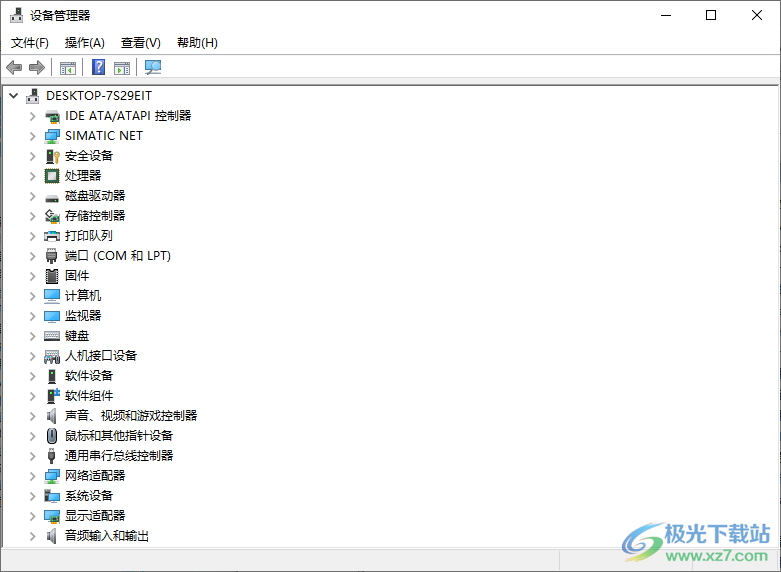The width and height of the screenshot is (781, 572).
Task: Click the 磁盘驱动器 drive icon
Action: click(x=52, y=198)
